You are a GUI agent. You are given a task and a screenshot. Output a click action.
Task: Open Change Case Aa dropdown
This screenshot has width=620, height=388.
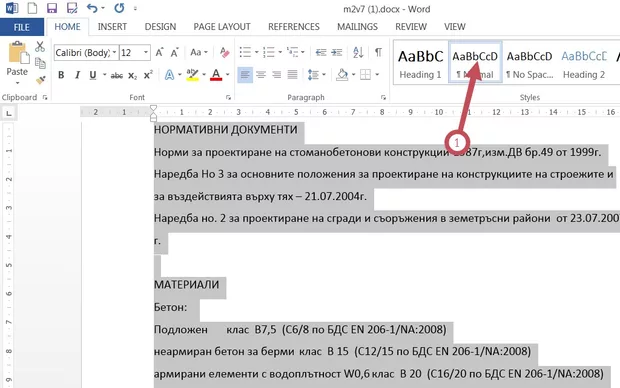pyautogui.click(x=198, y=52)
